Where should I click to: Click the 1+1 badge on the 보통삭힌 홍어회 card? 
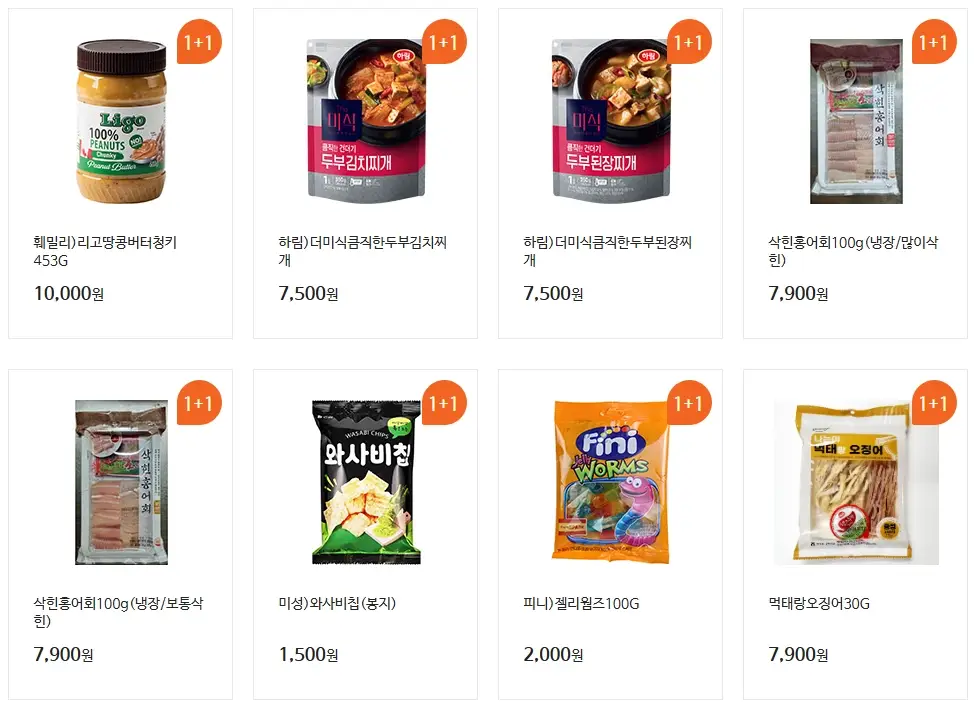197,404
